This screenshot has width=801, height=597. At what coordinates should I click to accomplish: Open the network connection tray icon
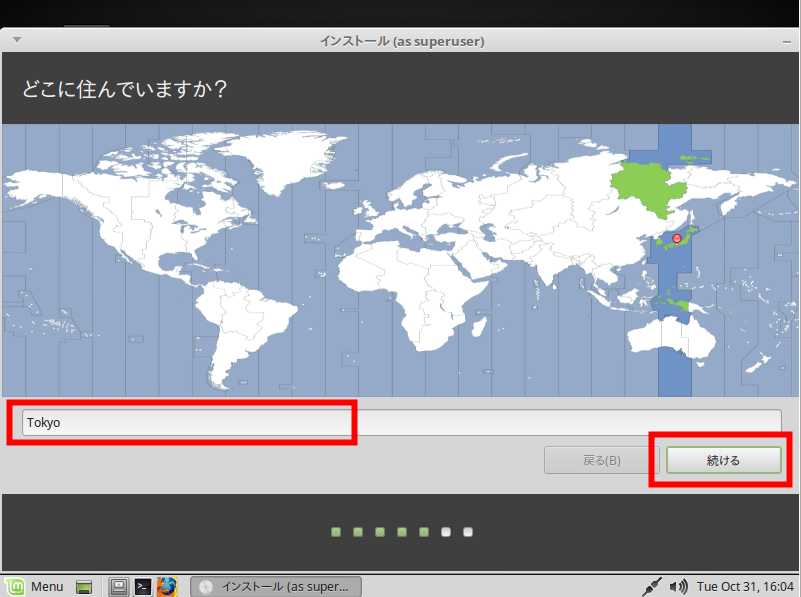pos(655,586)
